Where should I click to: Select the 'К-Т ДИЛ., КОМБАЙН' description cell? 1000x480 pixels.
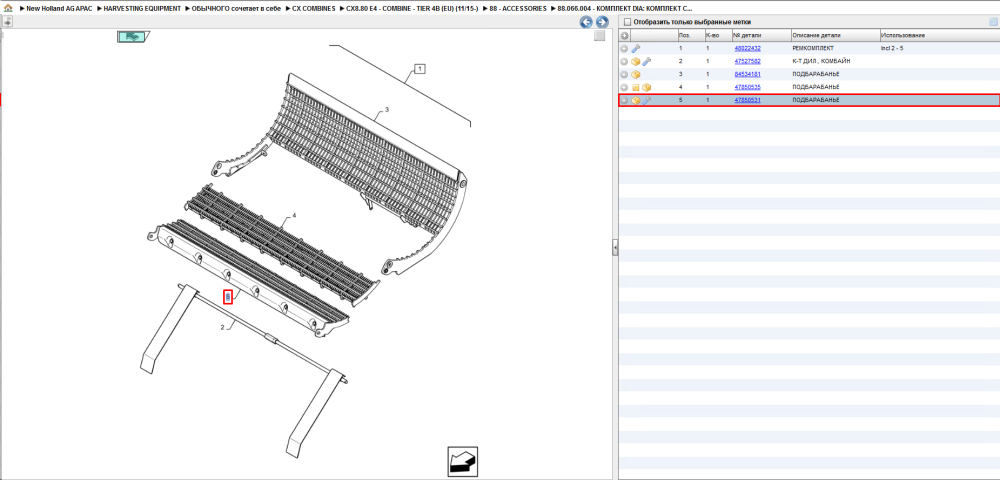coord(821,61)
